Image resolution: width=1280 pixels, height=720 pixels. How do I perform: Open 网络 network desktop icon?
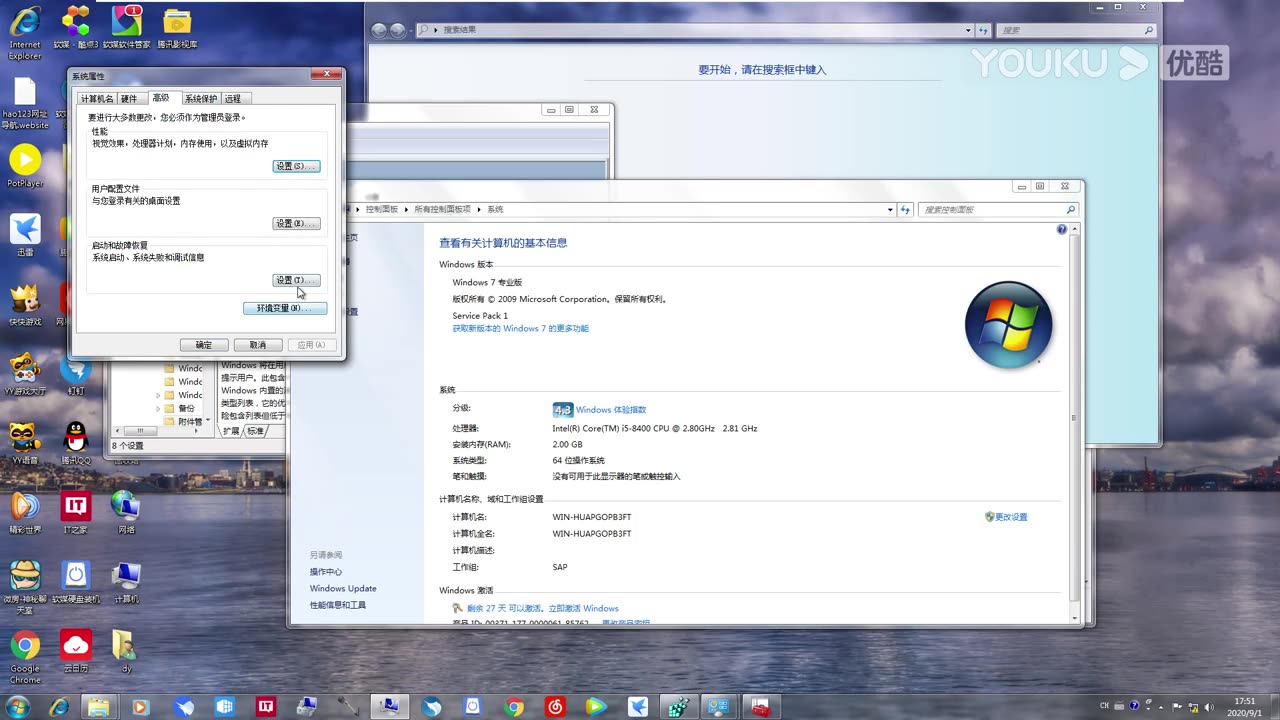click(x=126, y=511)
